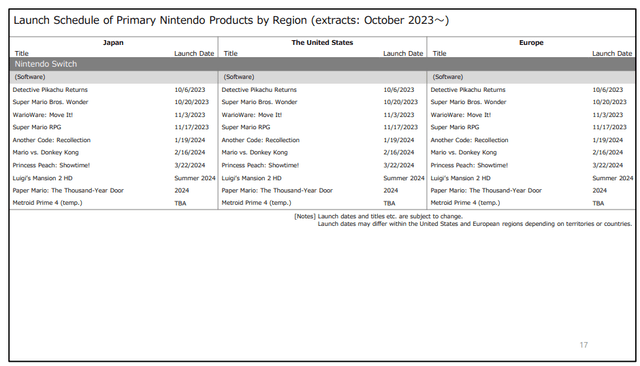The image size is (640, 366).
Task: Click Paper Mario: Thousand-Year Door in Japan column
Action: (68, 190)
